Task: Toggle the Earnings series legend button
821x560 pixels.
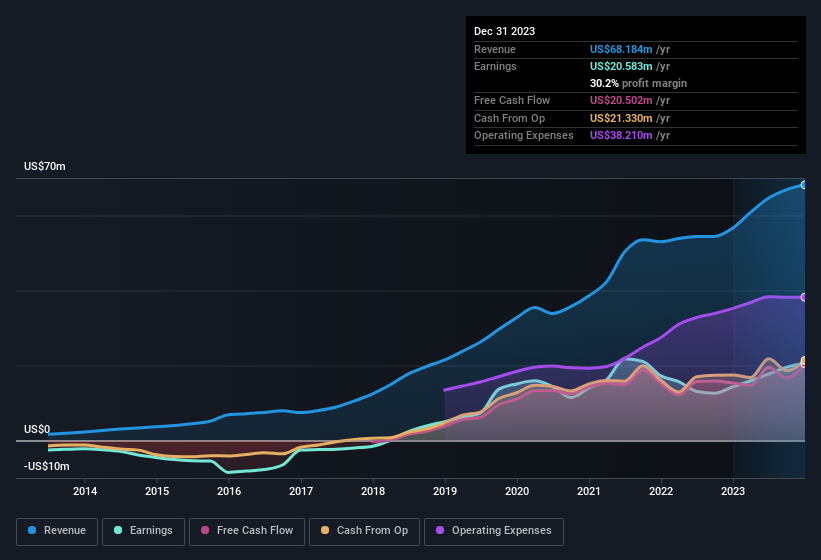Action: click(x=142, y=531)
